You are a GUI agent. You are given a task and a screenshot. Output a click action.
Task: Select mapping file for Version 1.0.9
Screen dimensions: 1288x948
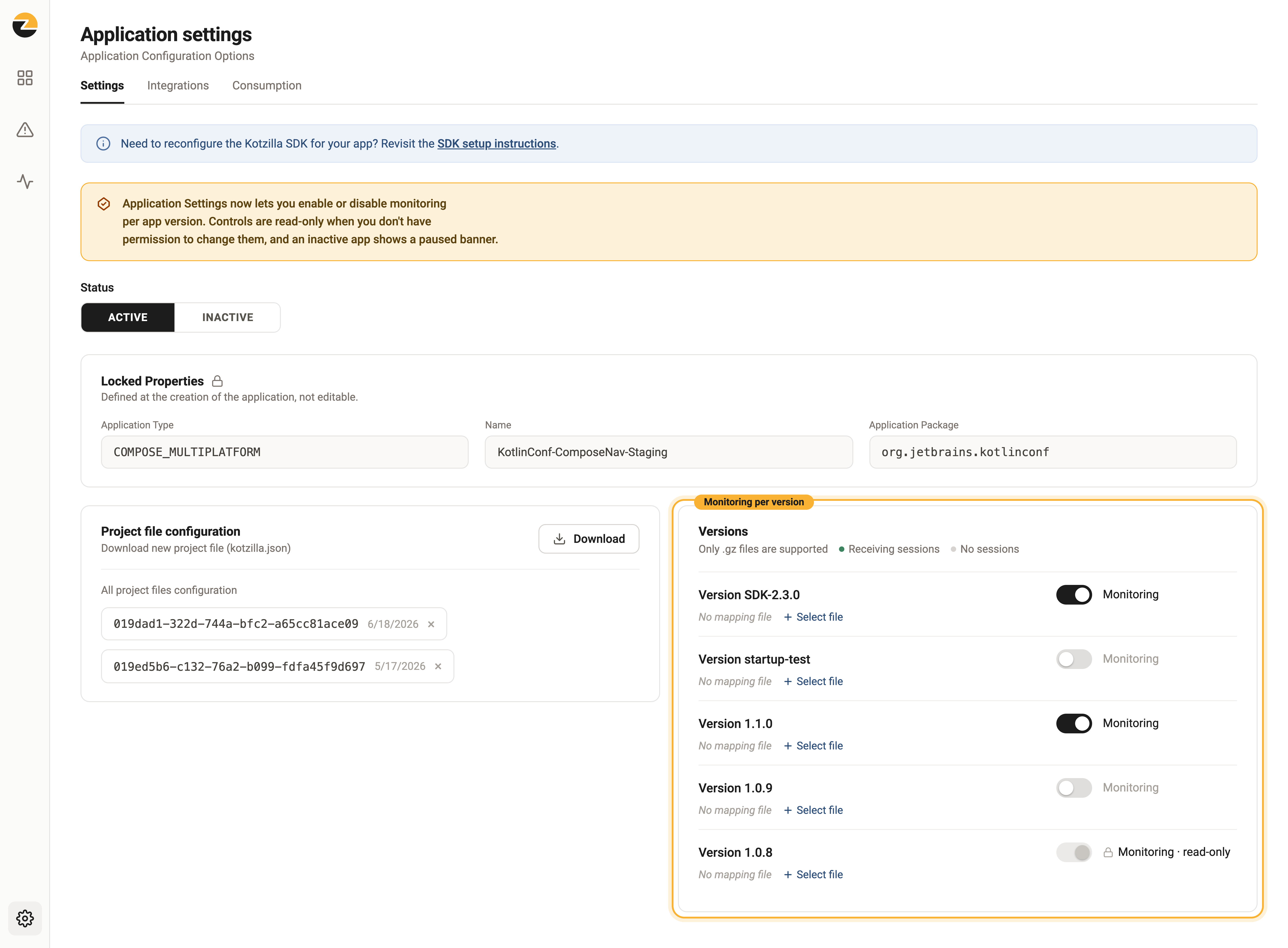pos(813,810)
